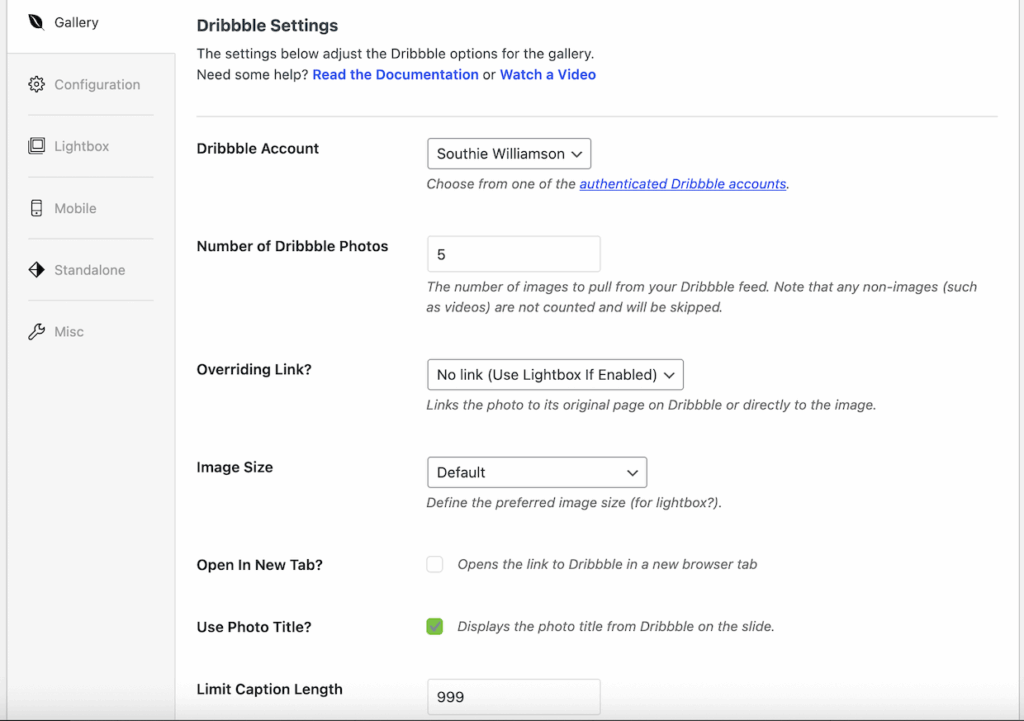
Task: Click the Read the Documentation link
Action: [395, 74]
